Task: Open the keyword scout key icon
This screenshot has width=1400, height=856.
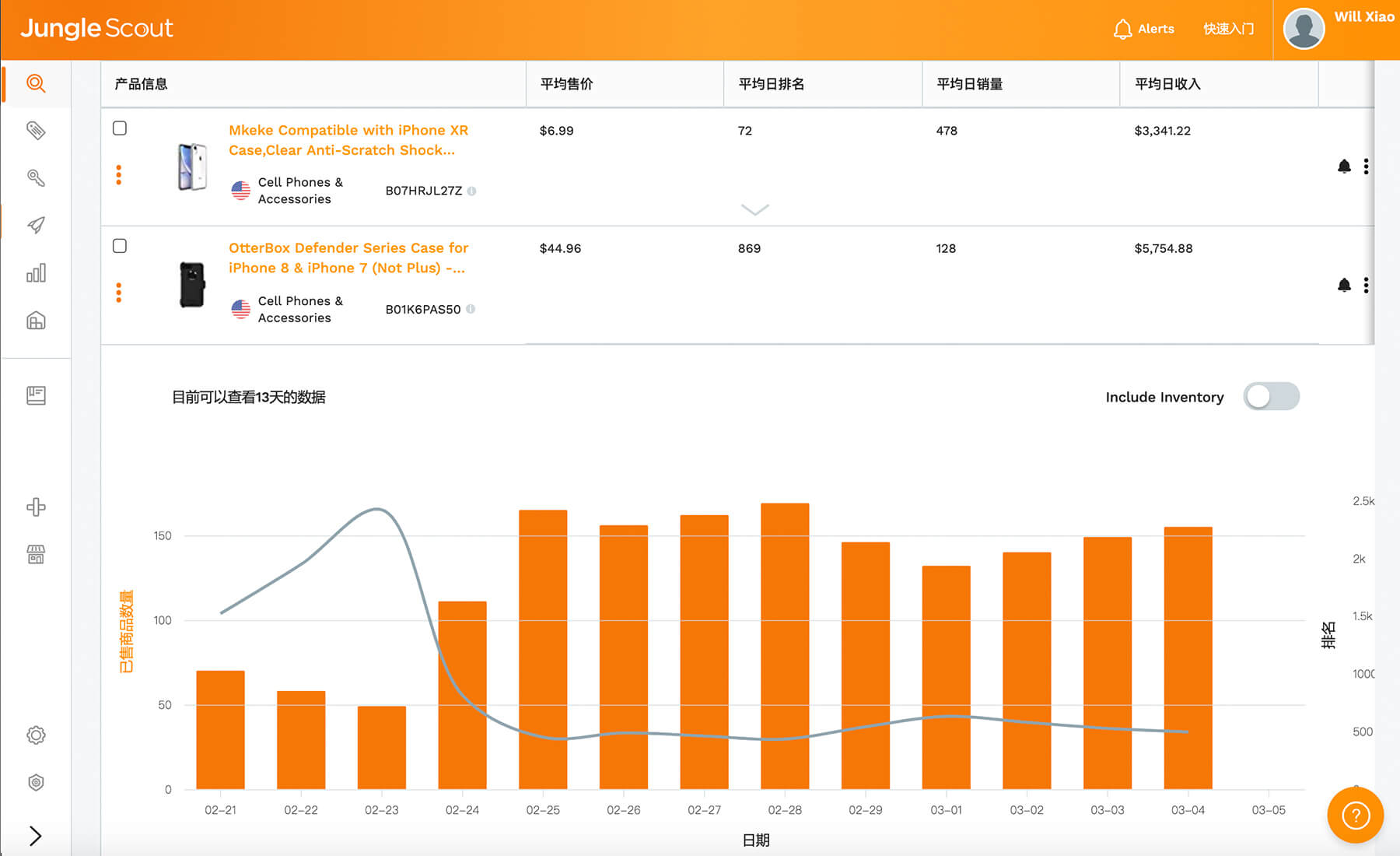Action: 36,177
